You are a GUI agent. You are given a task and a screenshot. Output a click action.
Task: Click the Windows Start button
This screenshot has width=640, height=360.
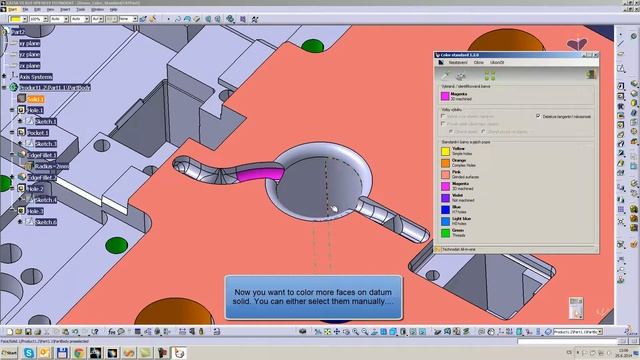coord(9,353)
